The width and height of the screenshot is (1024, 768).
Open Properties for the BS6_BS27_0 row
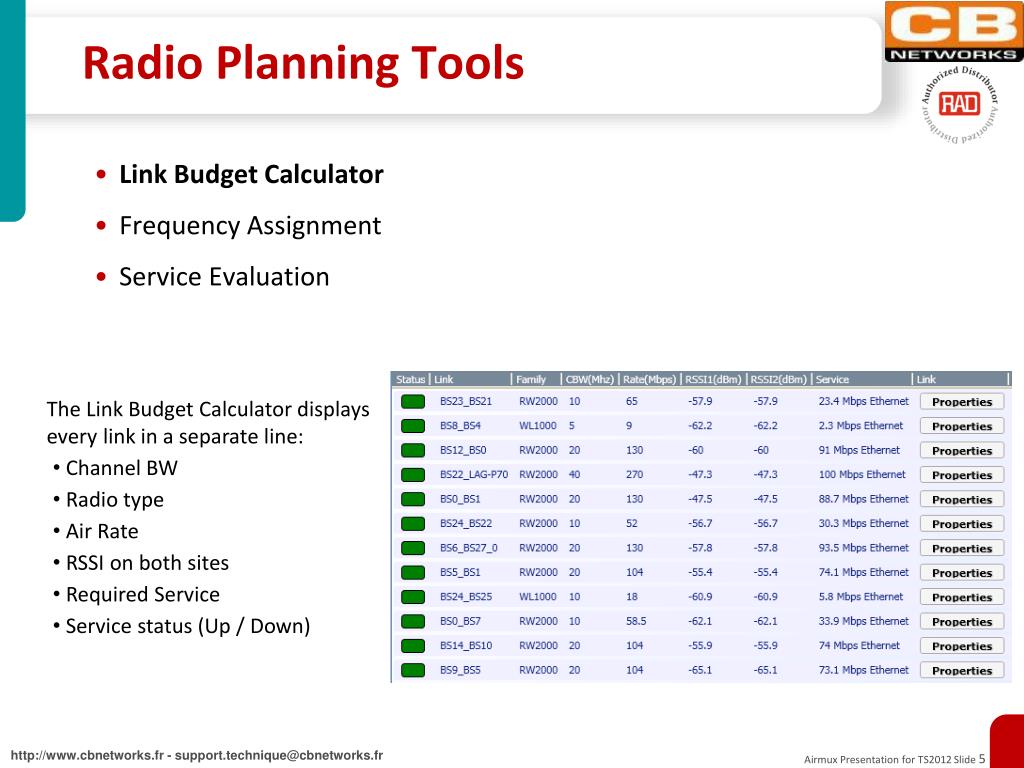pos(961,548)
